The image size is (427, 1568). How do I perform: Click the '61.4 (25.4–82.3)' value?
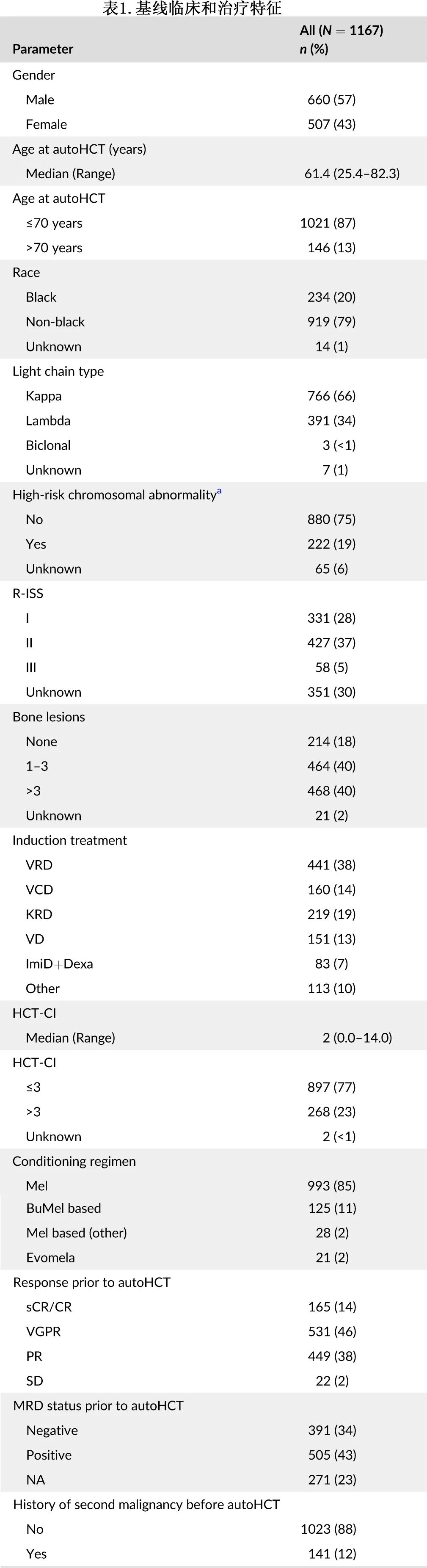352,174
